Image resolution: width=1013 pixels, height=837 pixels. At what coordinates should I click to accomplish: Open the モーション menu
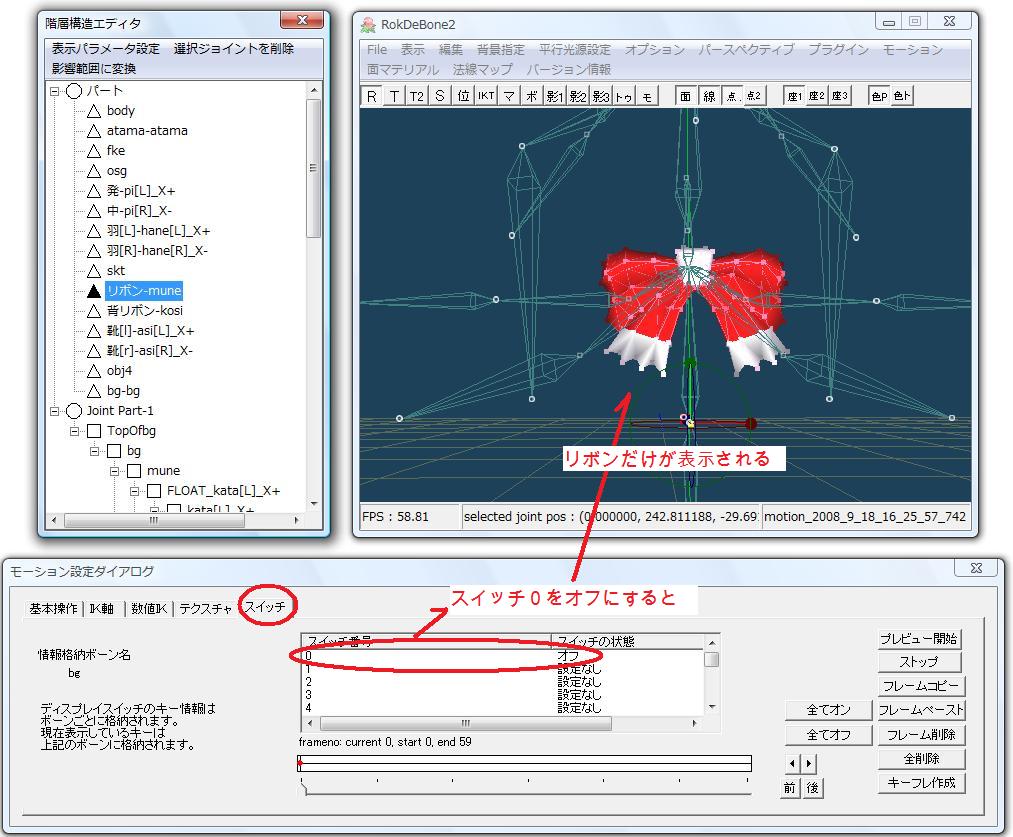click(912, 49)
